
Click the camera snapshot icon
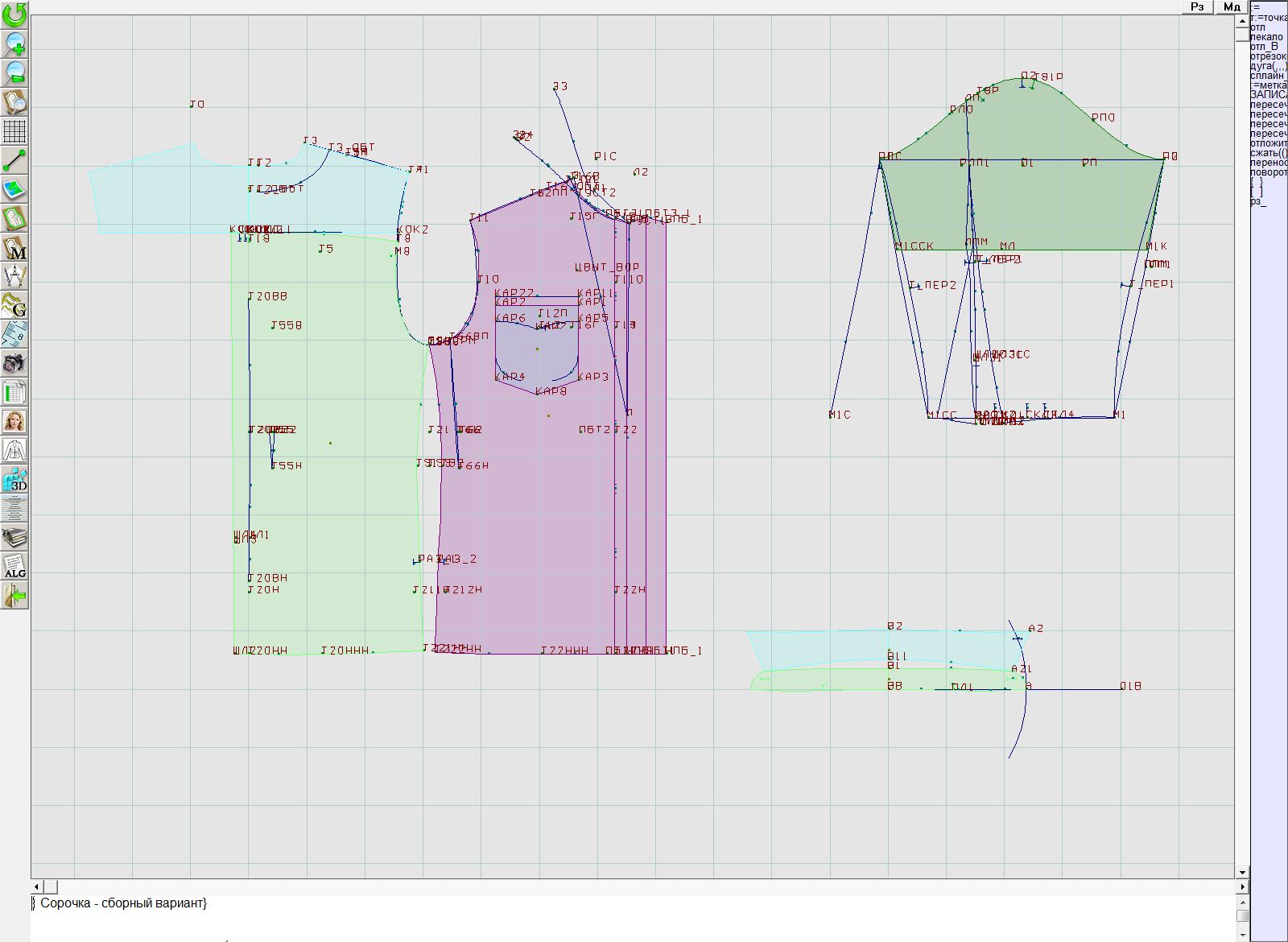tap(14, 363)
